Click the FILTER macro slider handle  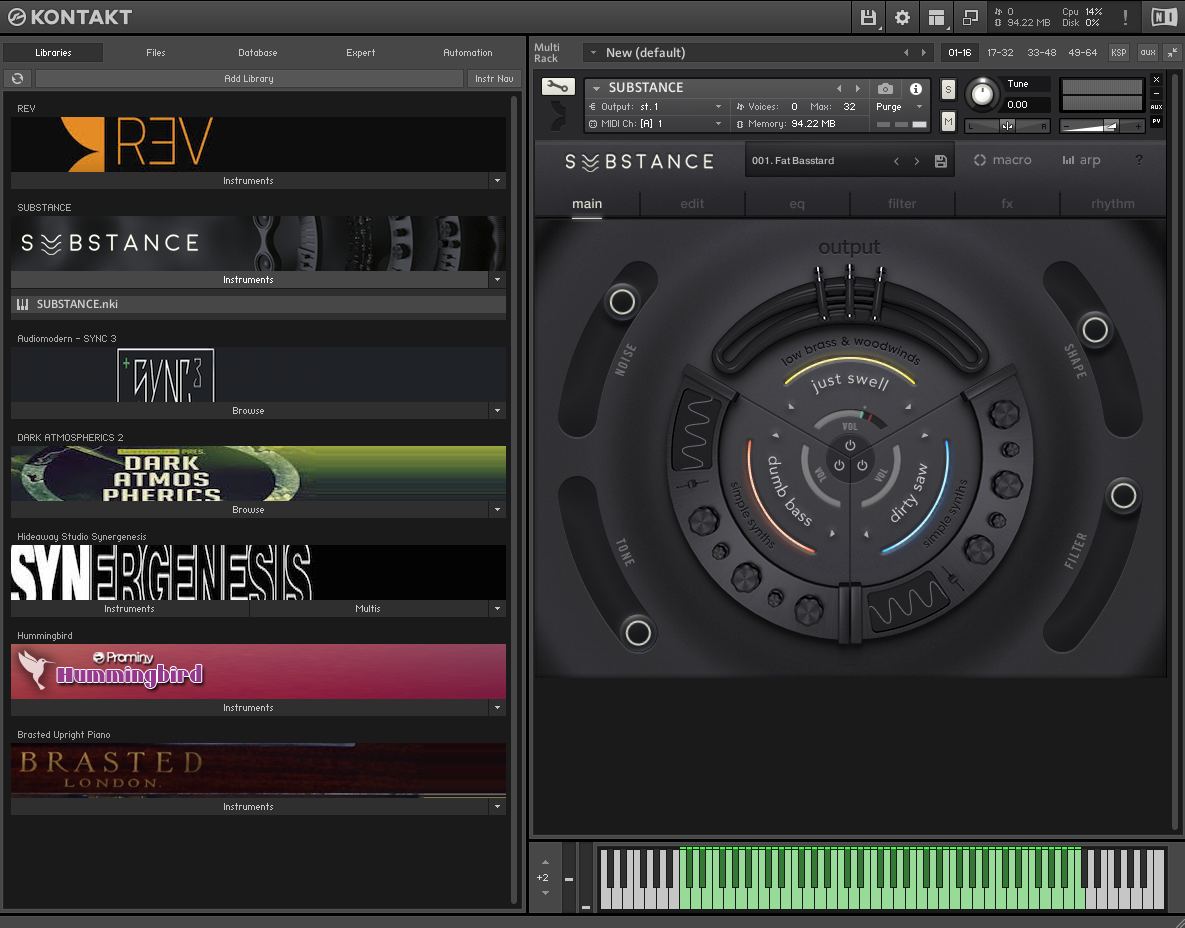[1123, 496]
